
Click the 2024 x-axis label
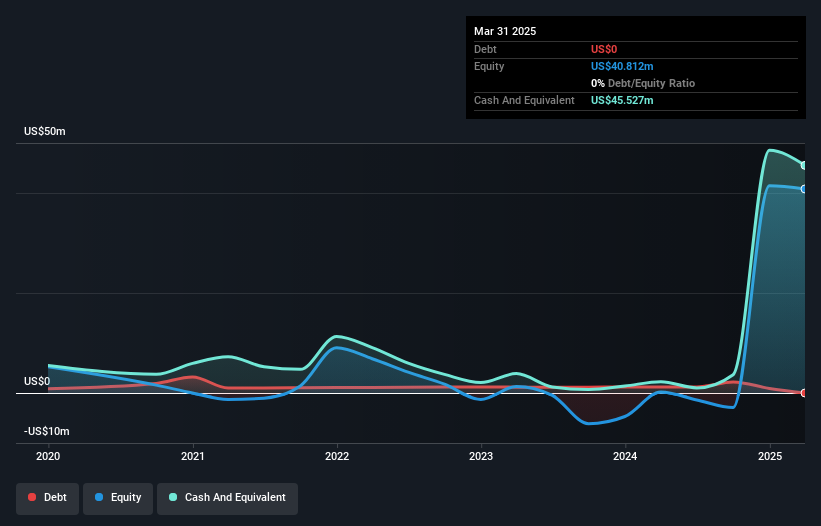(625, 456)
